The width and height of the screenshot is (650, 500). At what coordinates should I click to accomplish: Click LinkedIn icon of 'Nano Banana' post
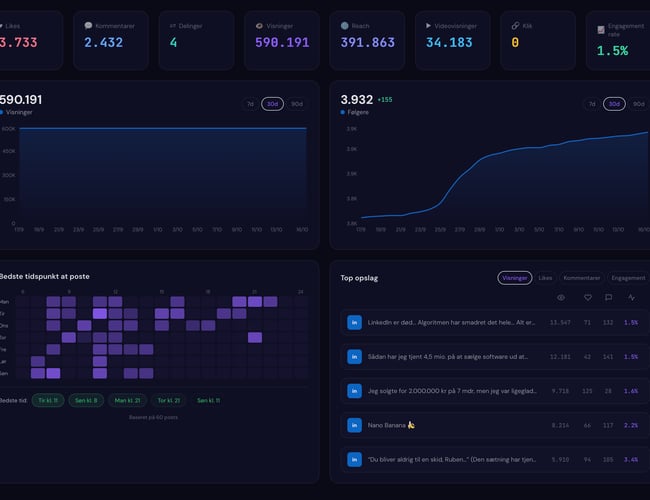354,425
